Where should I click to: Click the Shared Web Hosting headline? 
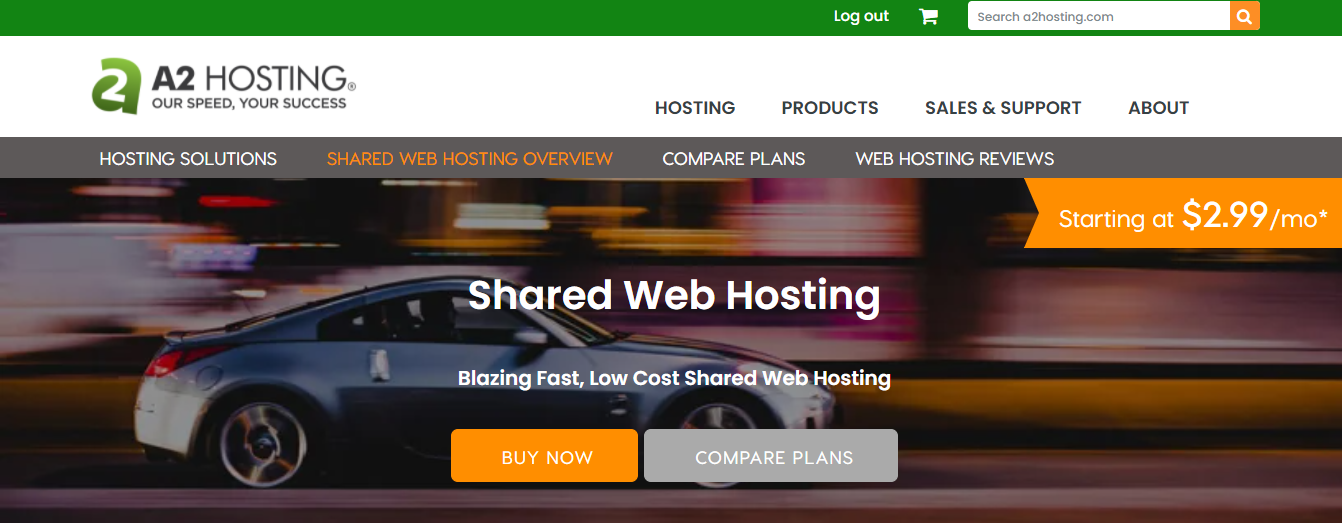pyautogui.click(x=674, y=295)
